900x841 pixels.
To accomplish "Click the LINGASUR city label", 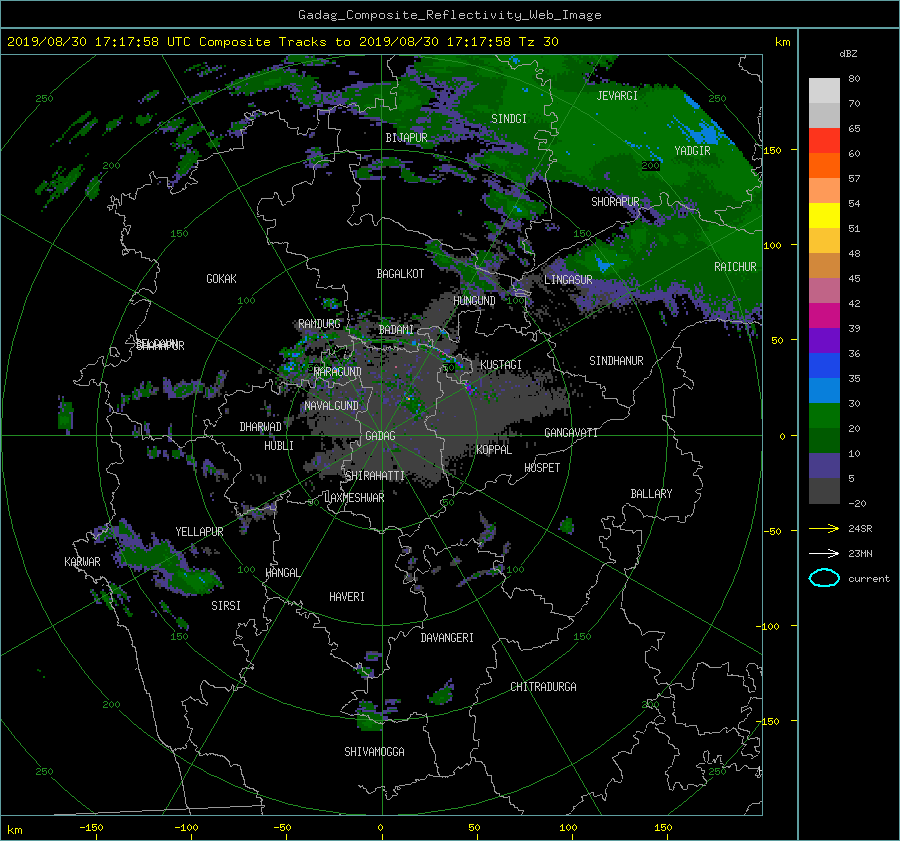I will 568,280.
